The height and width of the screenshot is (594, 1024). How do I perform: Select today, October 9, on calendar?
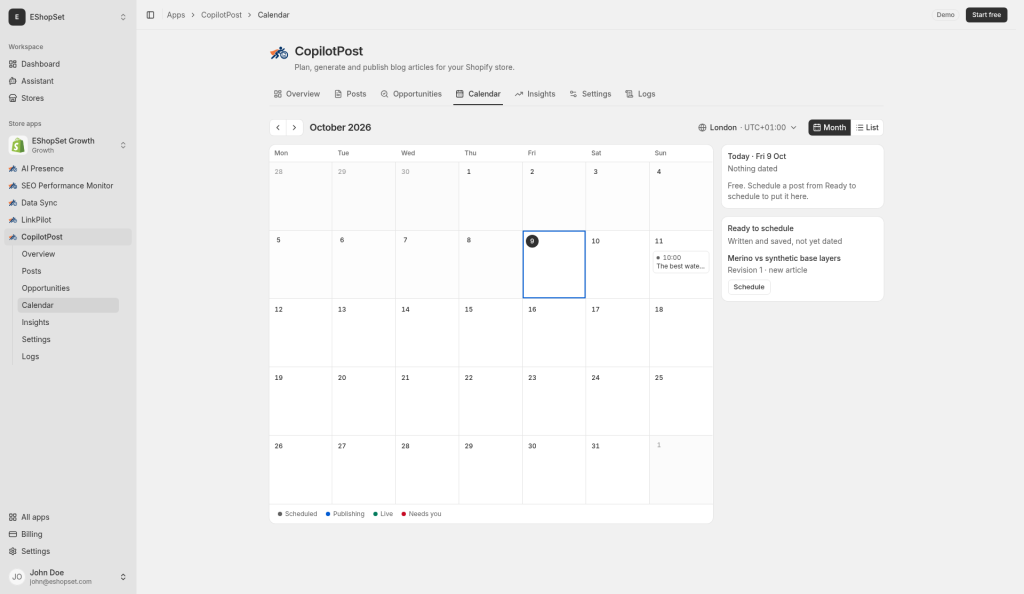554,264
